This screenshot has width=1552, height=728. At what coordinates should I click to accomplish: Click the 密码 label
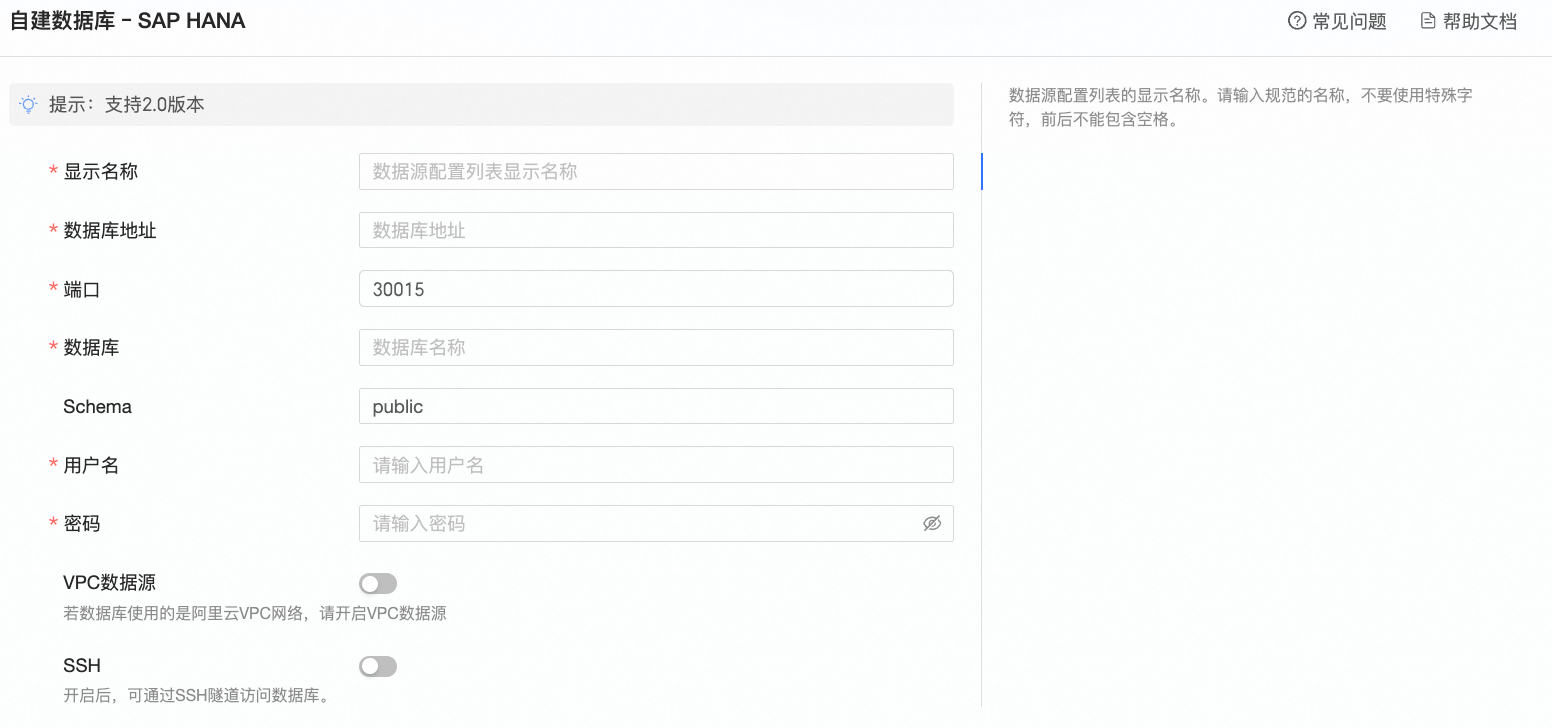pos(82,523)
